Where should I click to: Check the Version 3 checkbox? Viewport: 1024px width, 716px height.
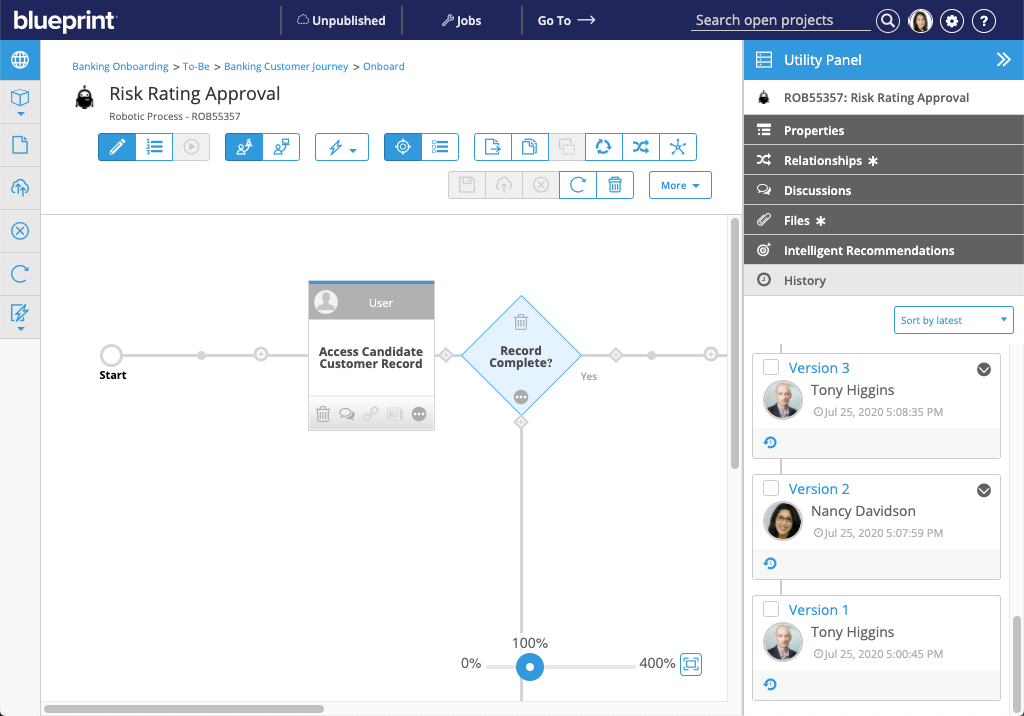(x=771, y=368)
